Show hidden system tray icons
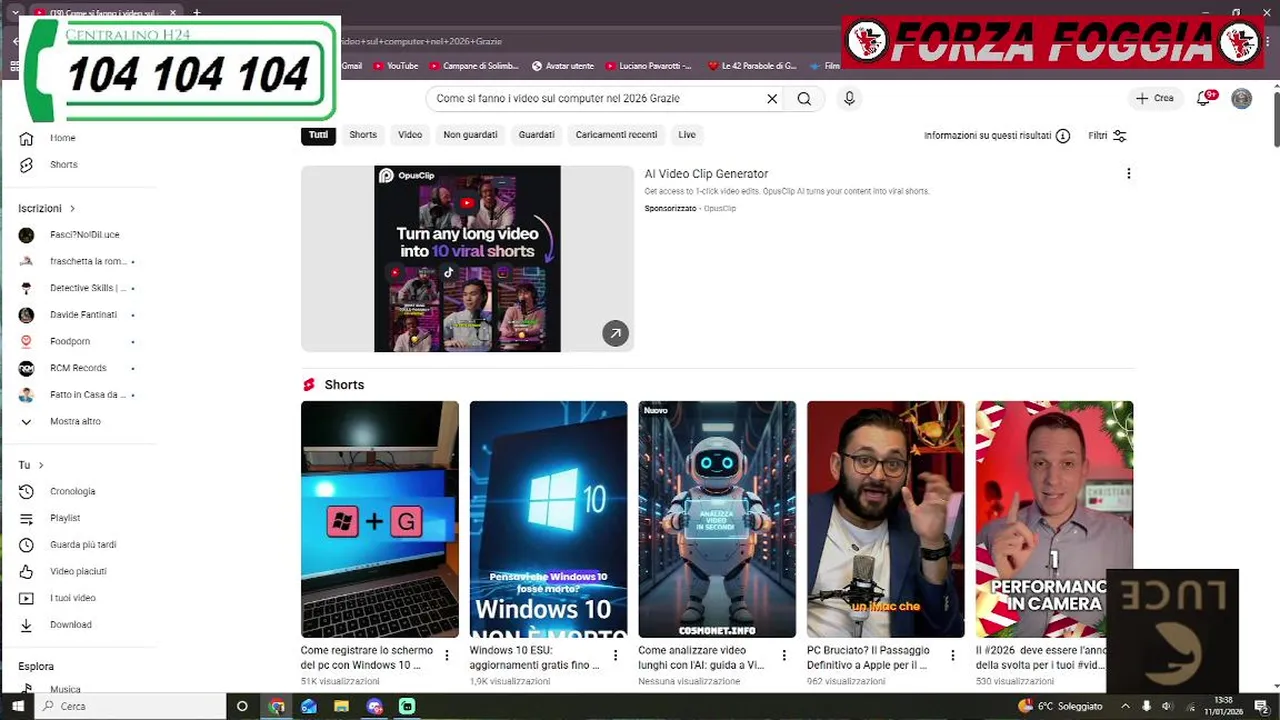Screen dimensions: 1280x720 pyautogui.click(x=1125, y=706)
